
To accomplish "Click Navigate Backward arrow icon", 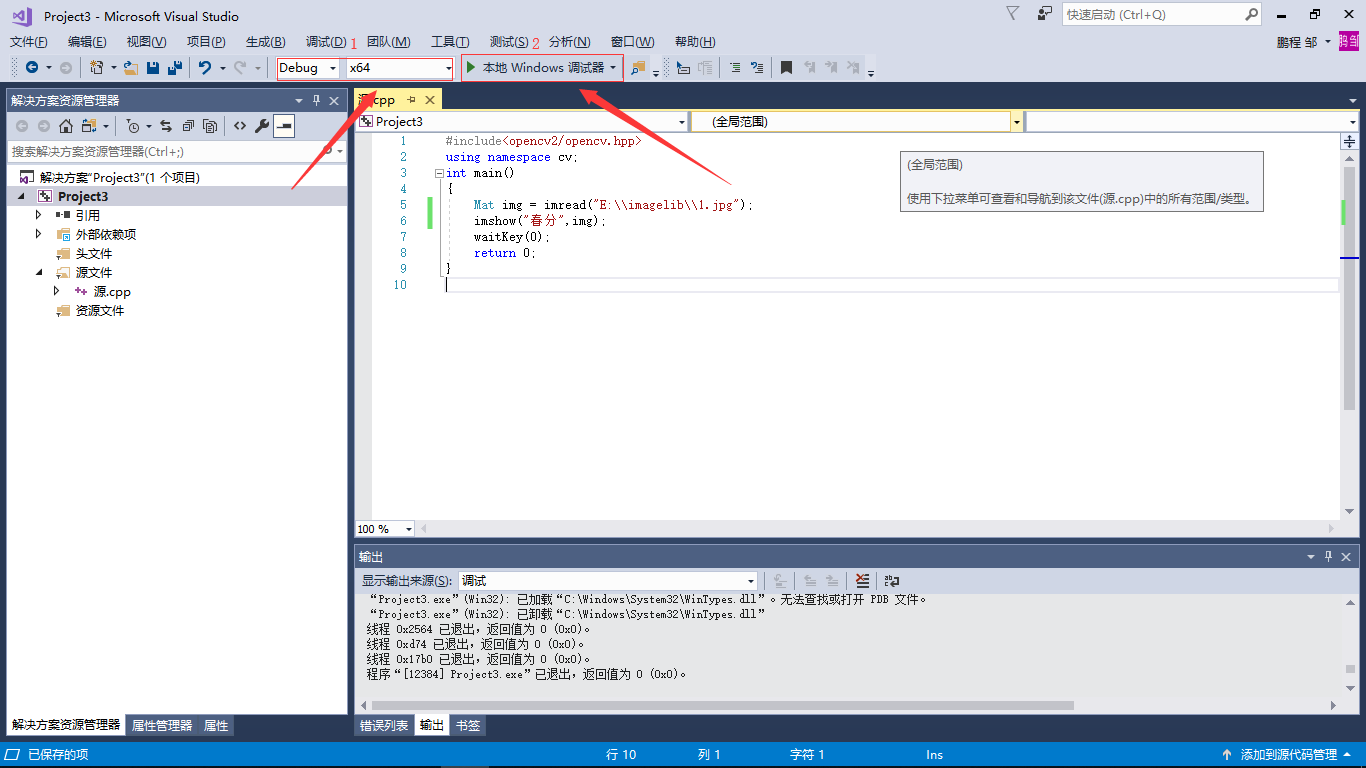I will pyautogui.click(x=34, y=67).
